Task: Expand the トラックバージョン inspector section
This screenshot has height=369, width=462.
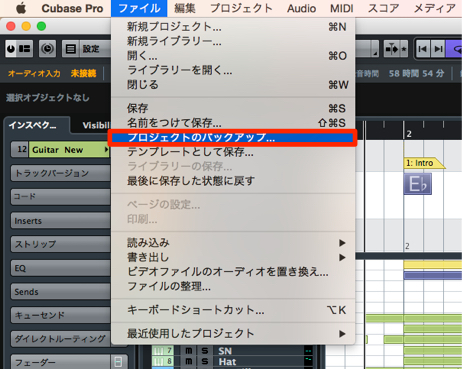Action: pyautogui.click(x=61, y=173)
